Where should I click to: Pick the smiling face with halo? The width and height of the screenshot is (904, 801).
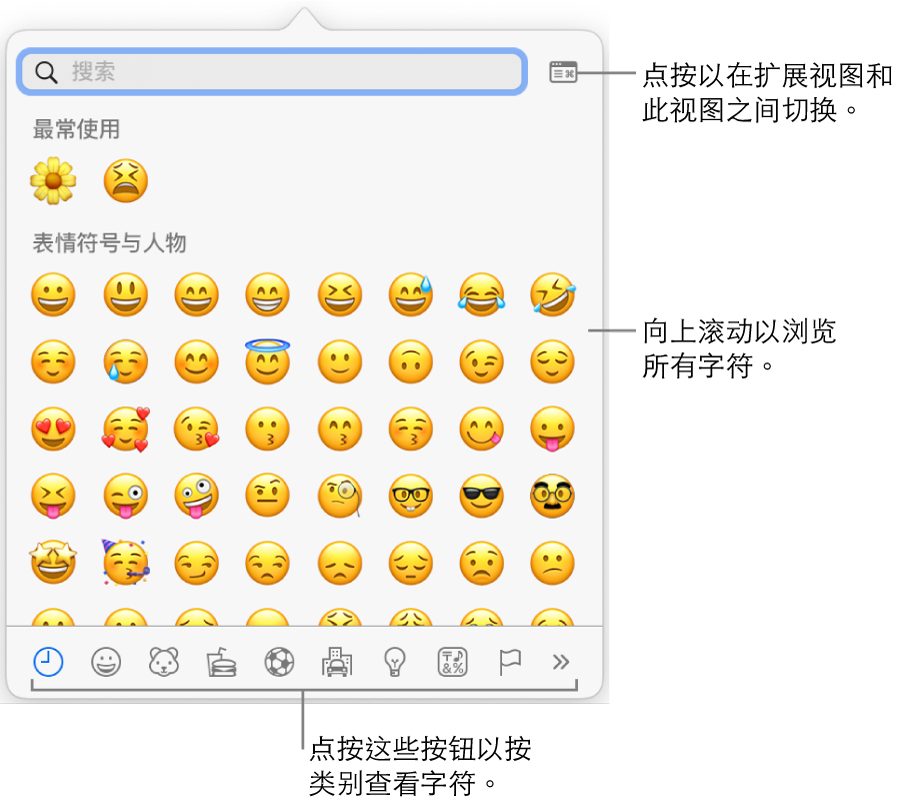[x=268, y=362]
